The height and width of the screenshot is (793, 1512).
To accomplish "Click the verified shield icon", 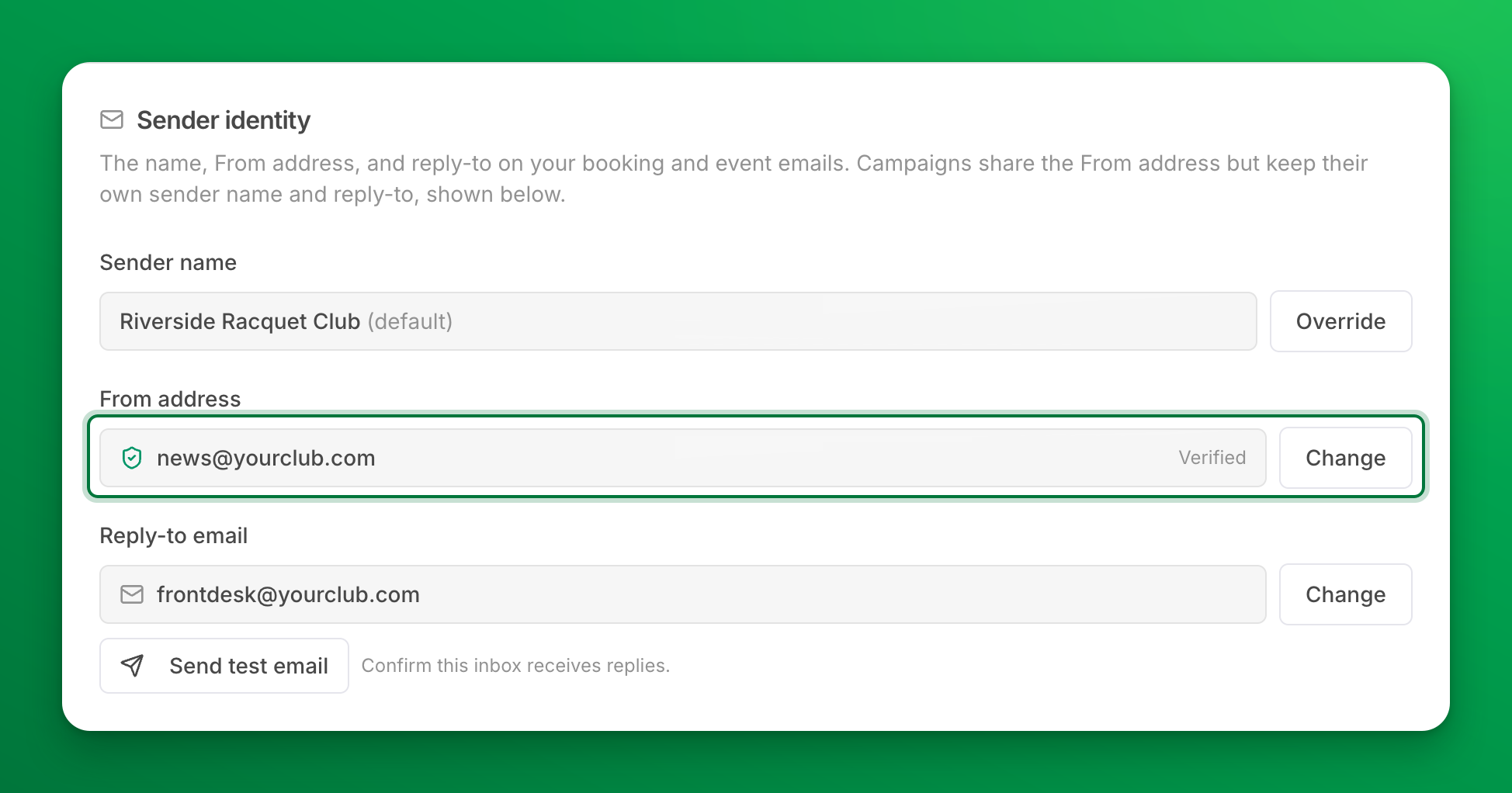I will pyautogui.click(x=132, y=458).
